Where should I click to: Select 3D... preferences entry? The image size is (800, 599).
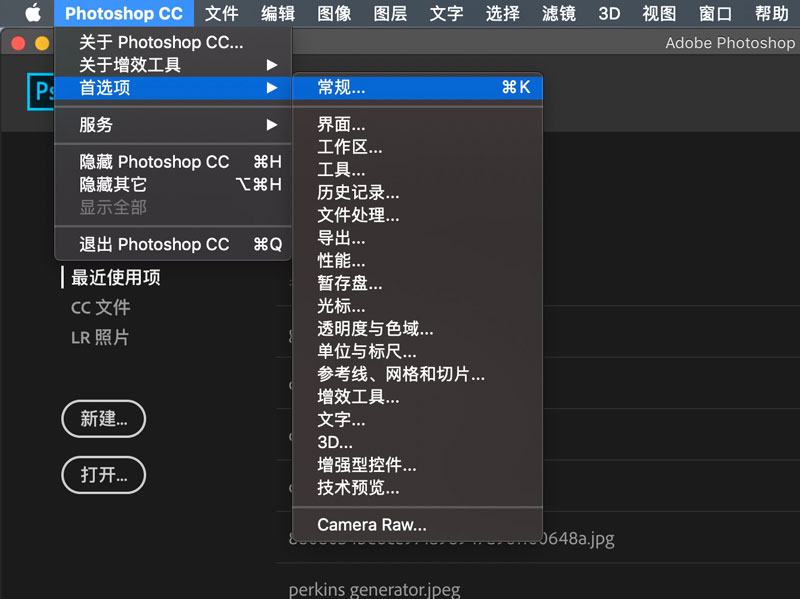[417, 442]
